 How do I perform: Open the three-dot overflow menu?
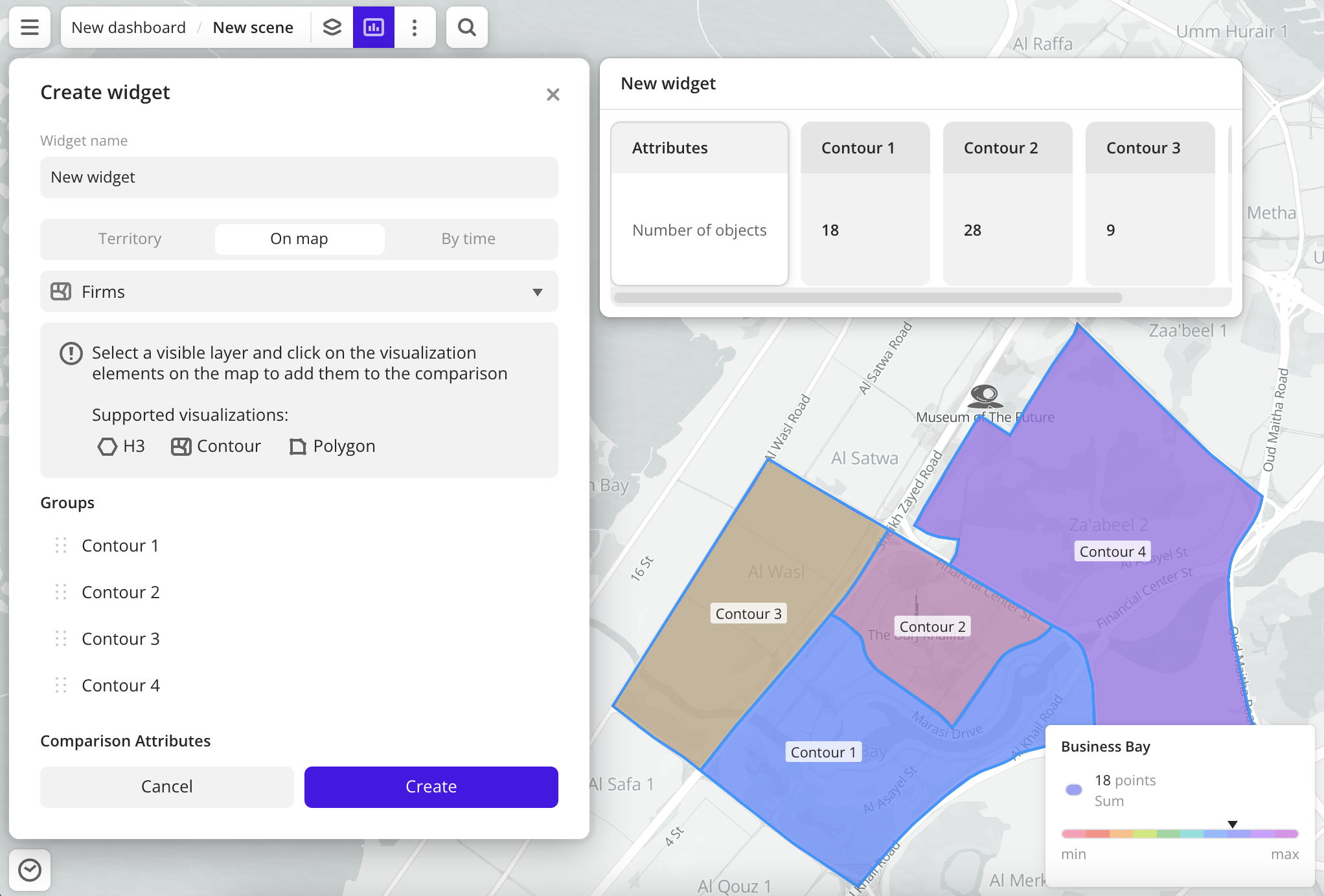click(x=415, y=27)
